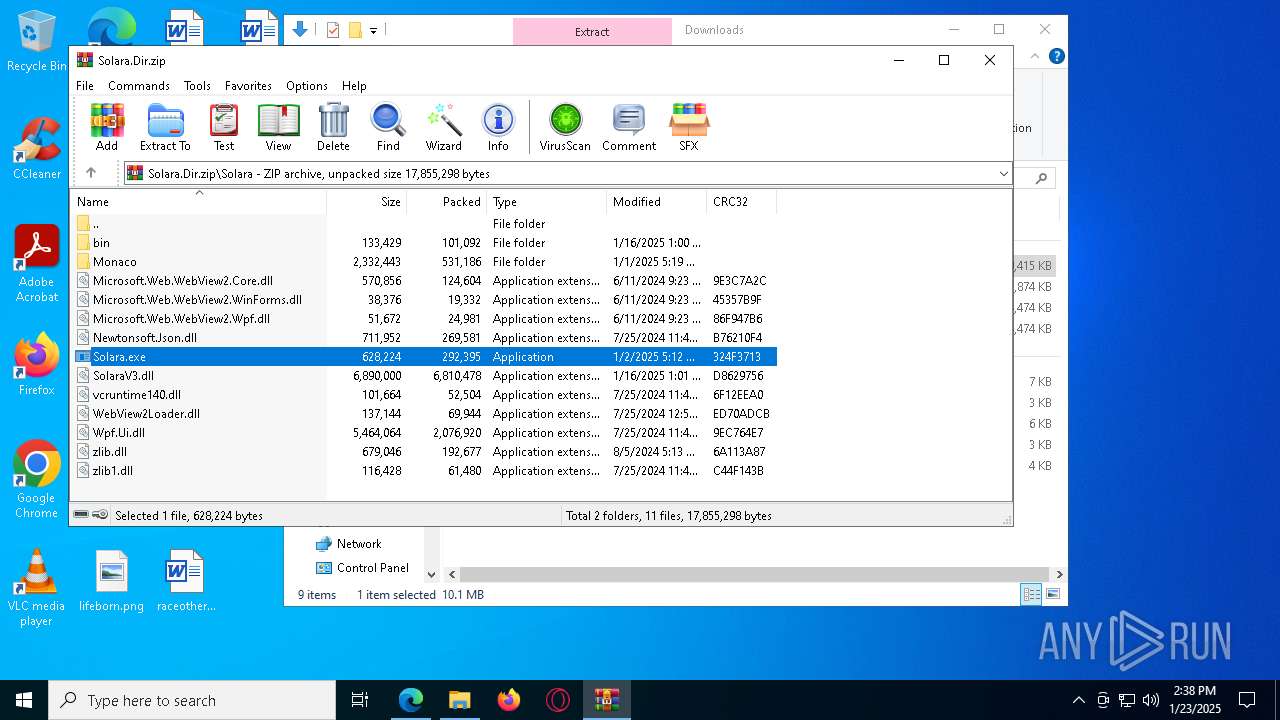Select Microsoft.Web.WebView2.Core.dll
This screenshot has width=1280, height=720.
click(x=425, y=281)
